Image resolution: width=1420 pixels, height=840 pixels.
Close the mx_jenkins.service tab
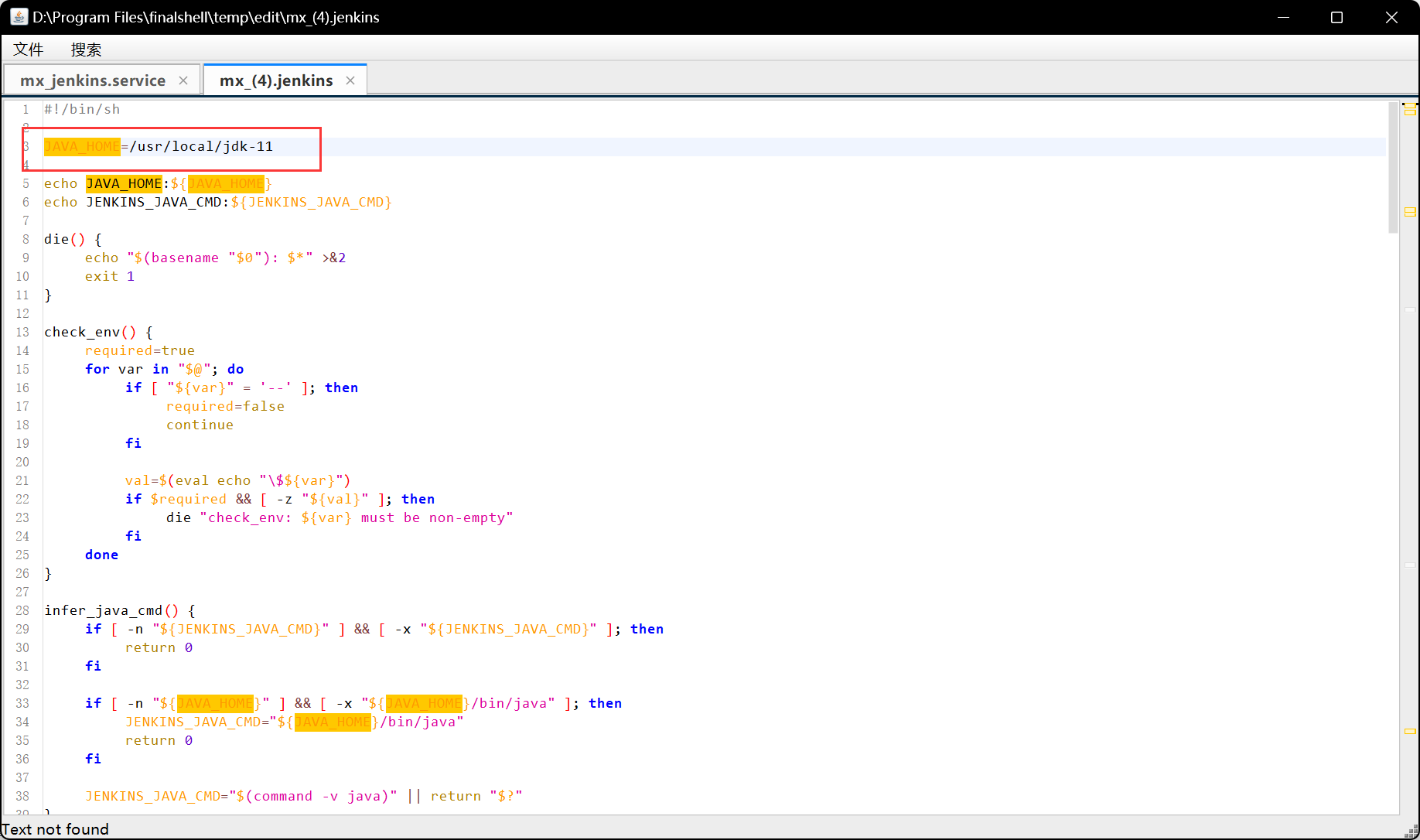[x=183, y=80]
